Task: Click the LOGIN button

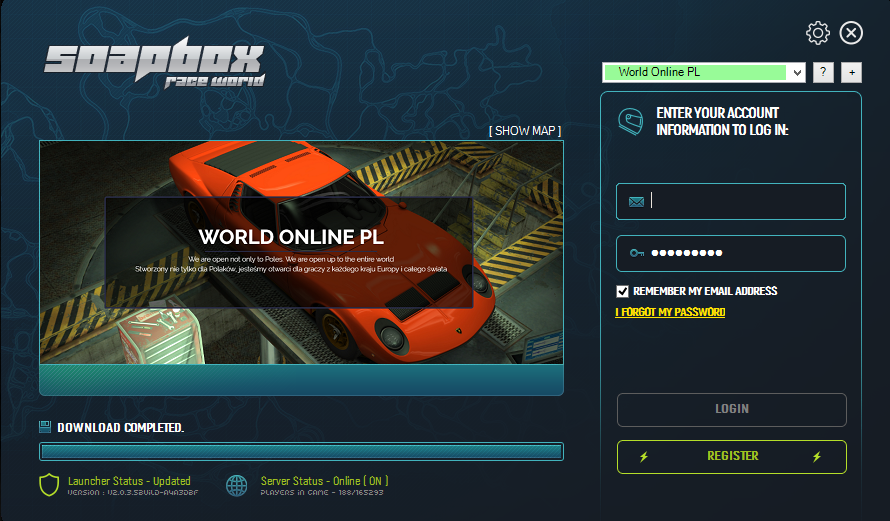Action: click(x=732, y=409)
